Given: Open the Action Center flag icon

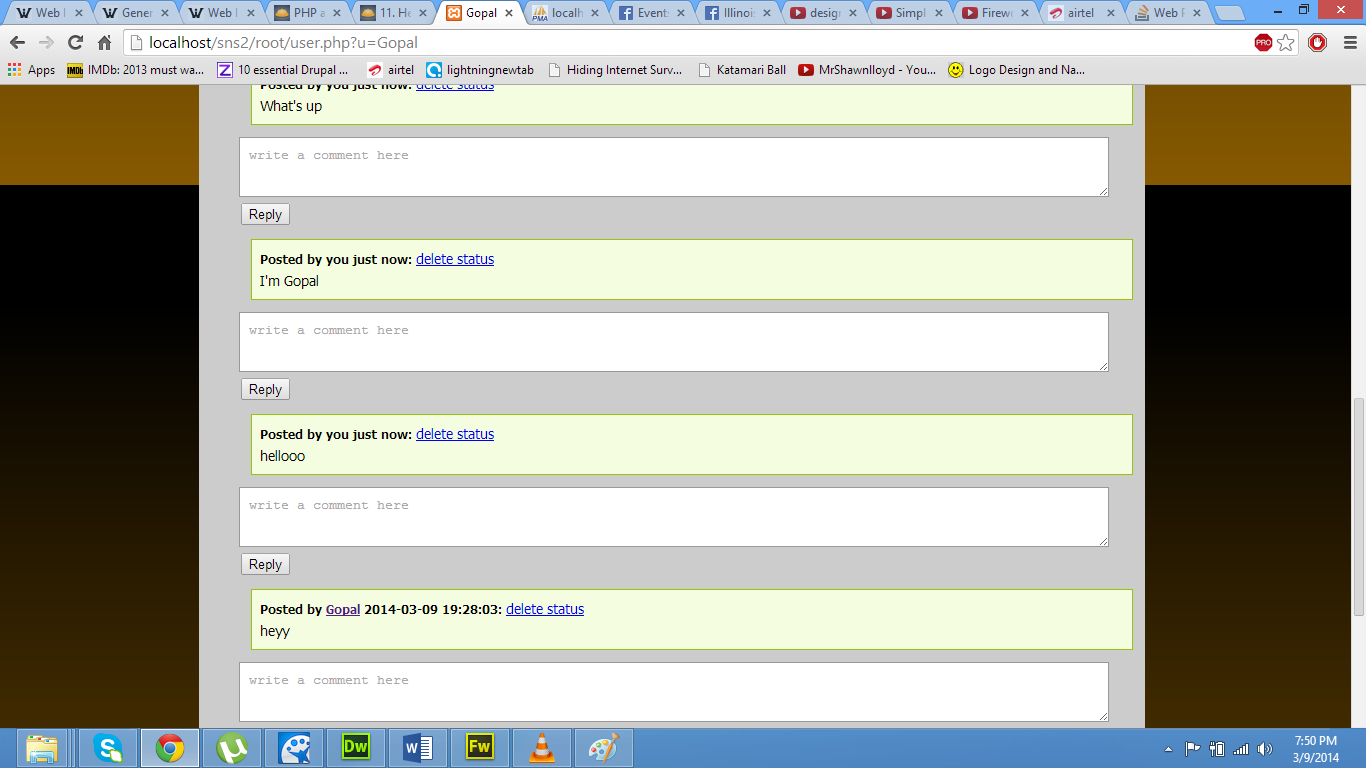Looking at the screenshot, I should (1192, 749).
